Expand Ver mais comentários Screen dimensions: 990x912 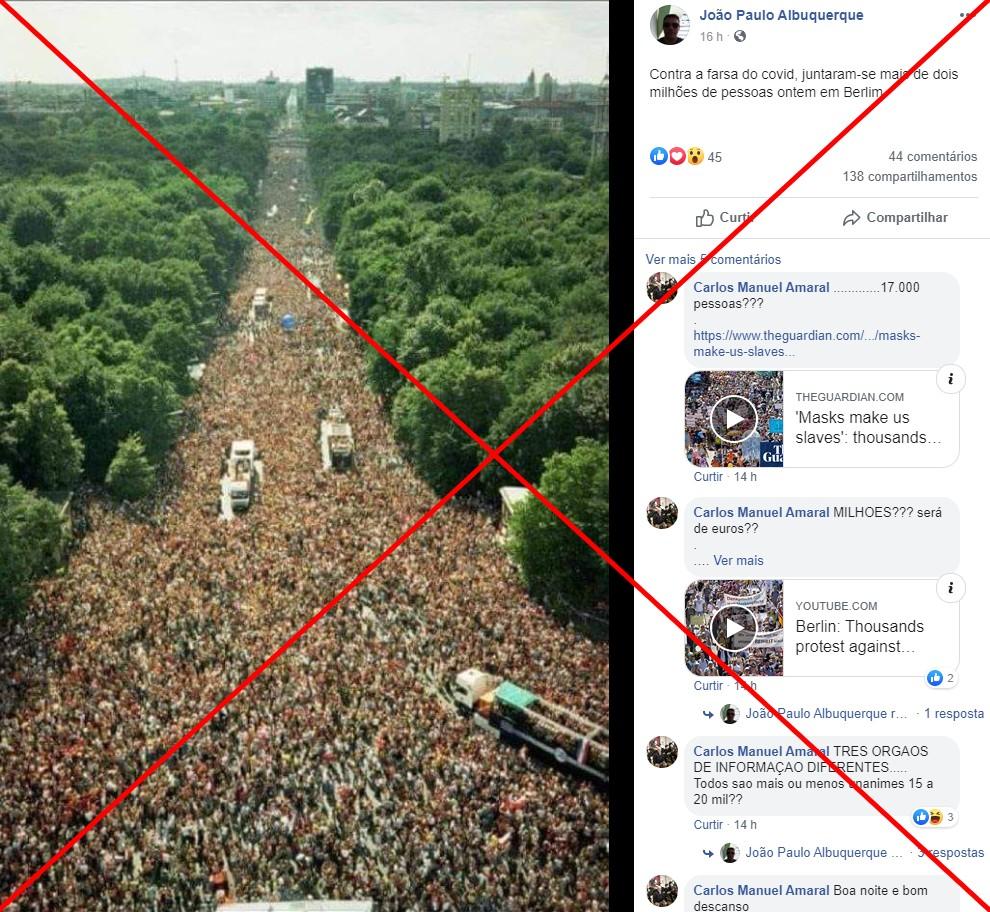pos(713,260)
